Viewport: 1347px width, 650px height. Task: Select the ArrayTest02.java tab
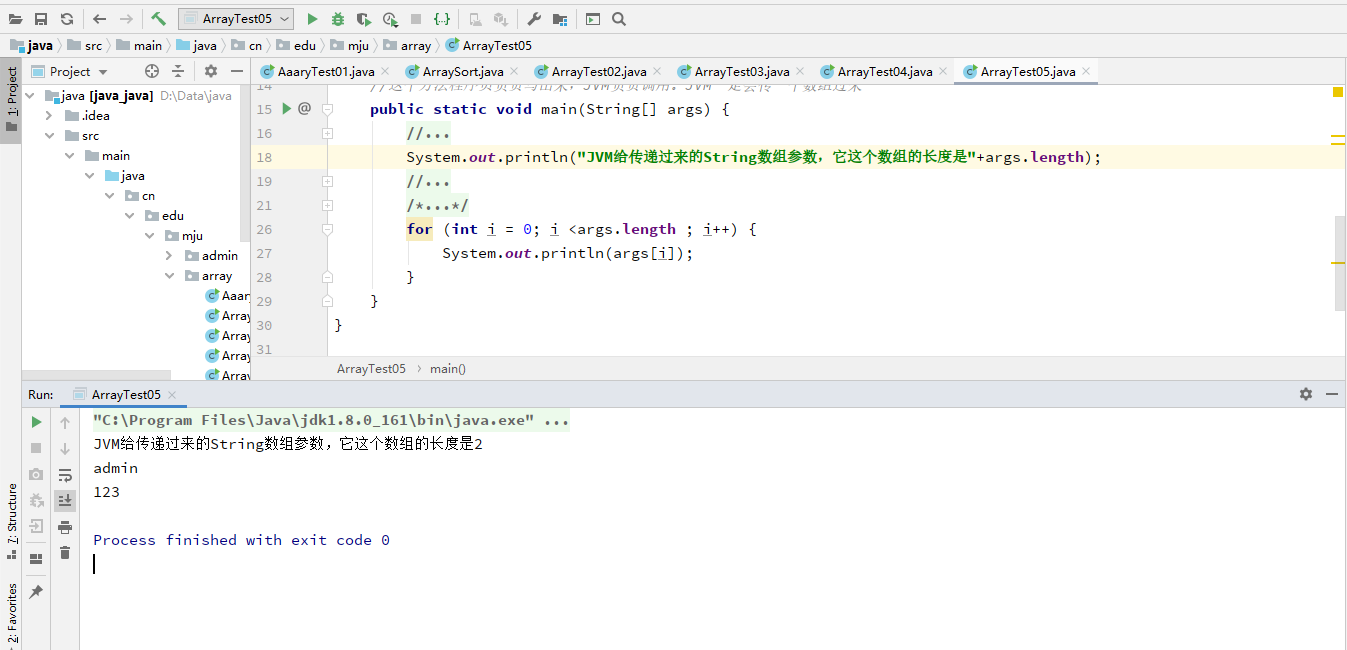[x=597, y=71]
